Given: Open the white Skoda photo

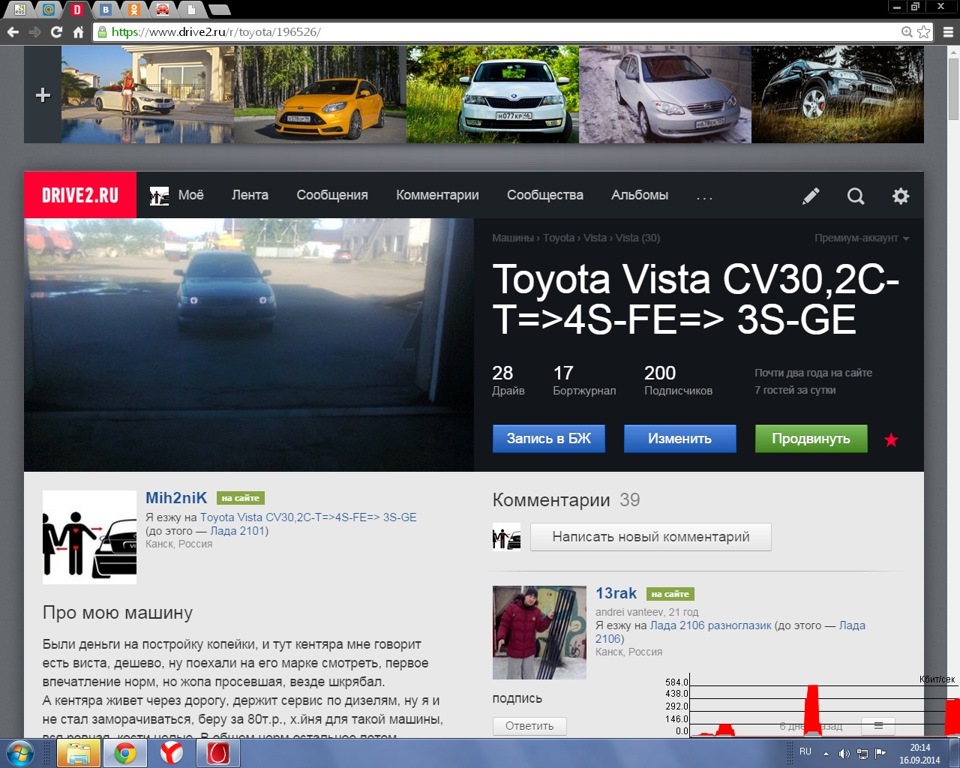Looking at the screenshot, I should point(492,94).
